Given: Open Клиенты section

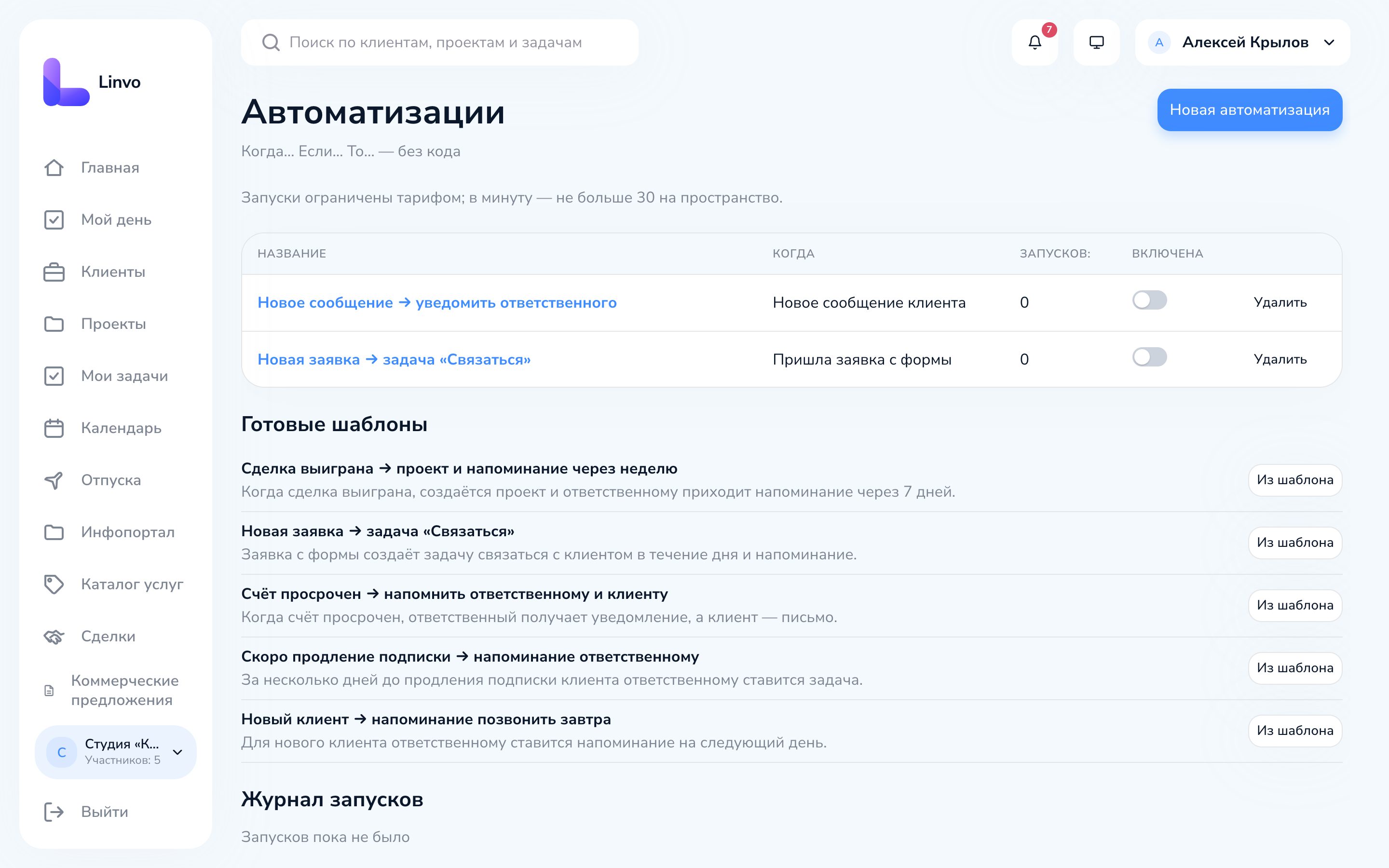Looking at the screenshot, I should click(x=113, y=272).
